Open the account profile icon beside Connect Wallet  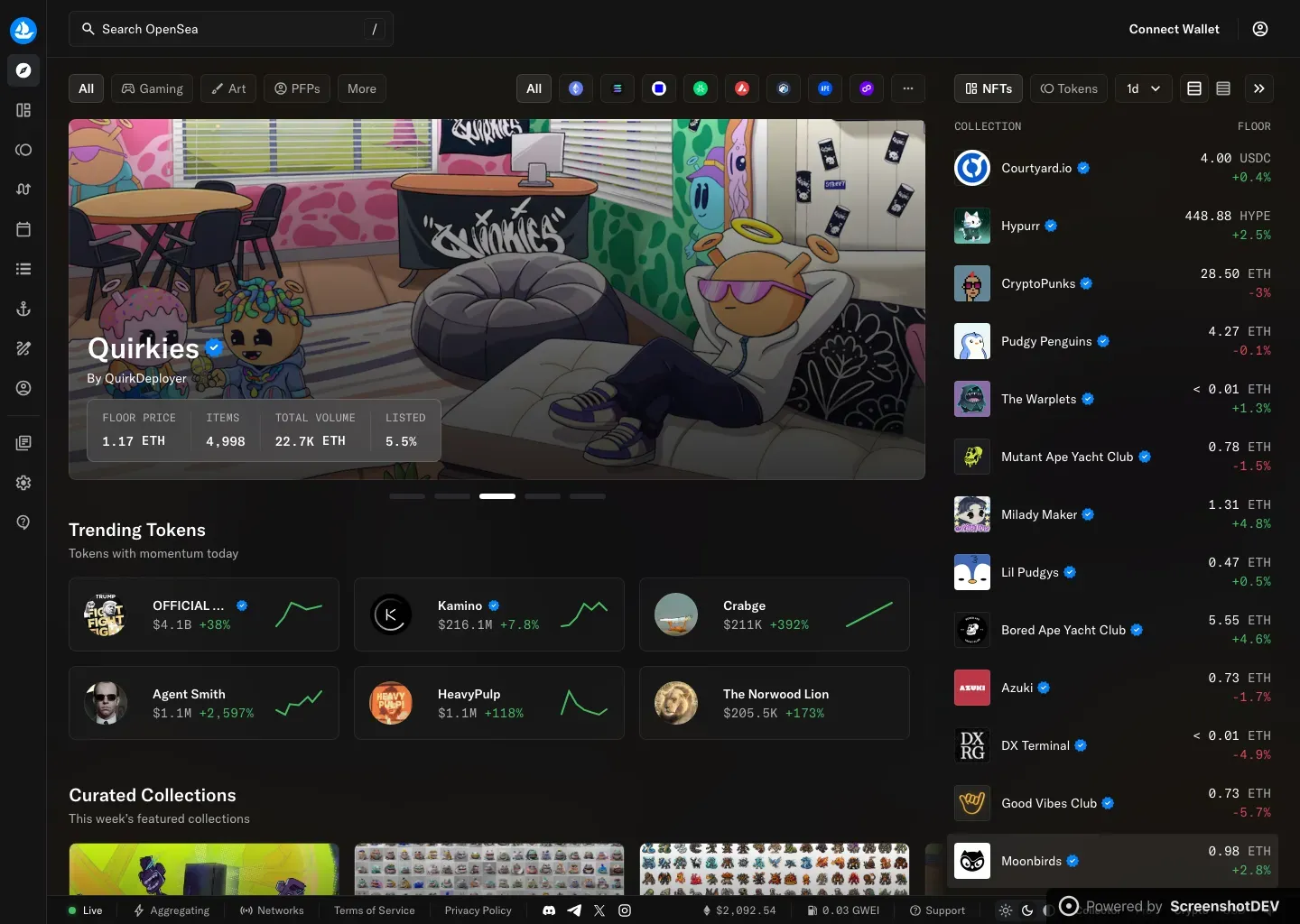[x=1260, y=29]
